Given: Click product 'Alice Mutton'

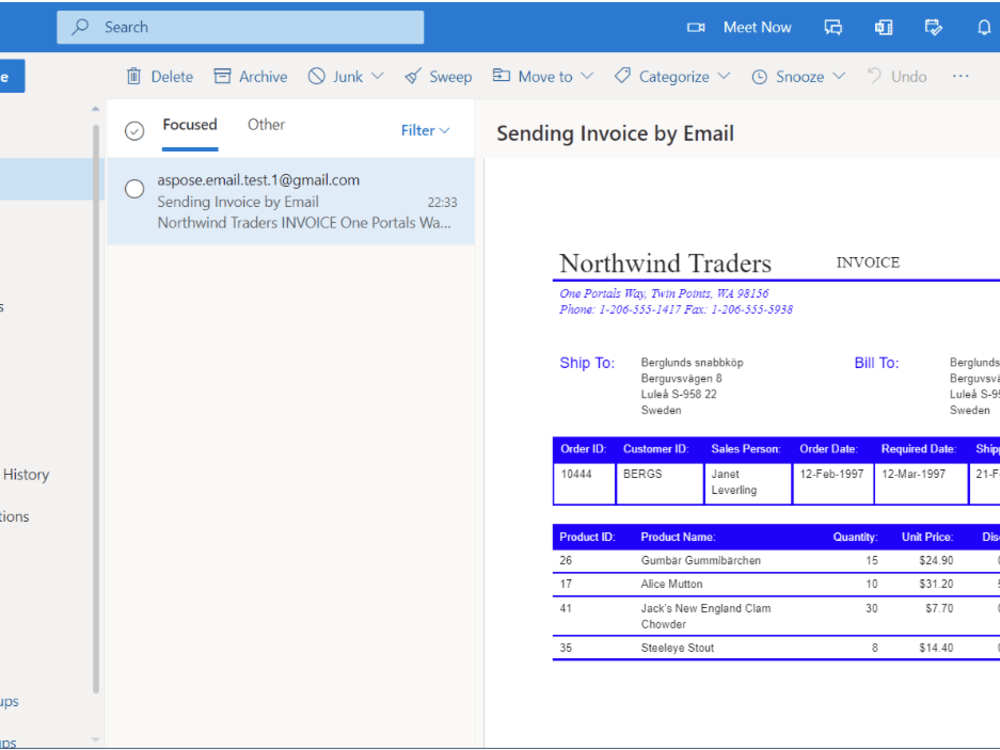Looking at the screenshot, I should click(672, 584).
